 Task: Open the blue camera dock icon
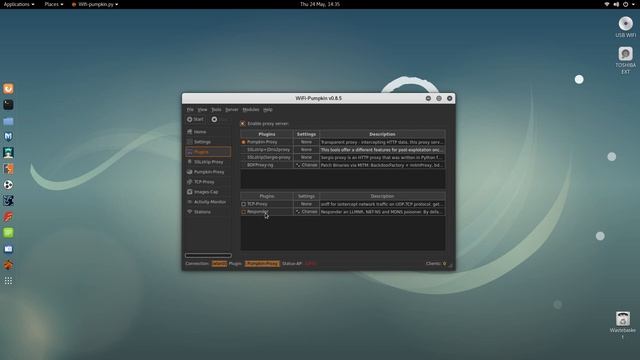8,249
